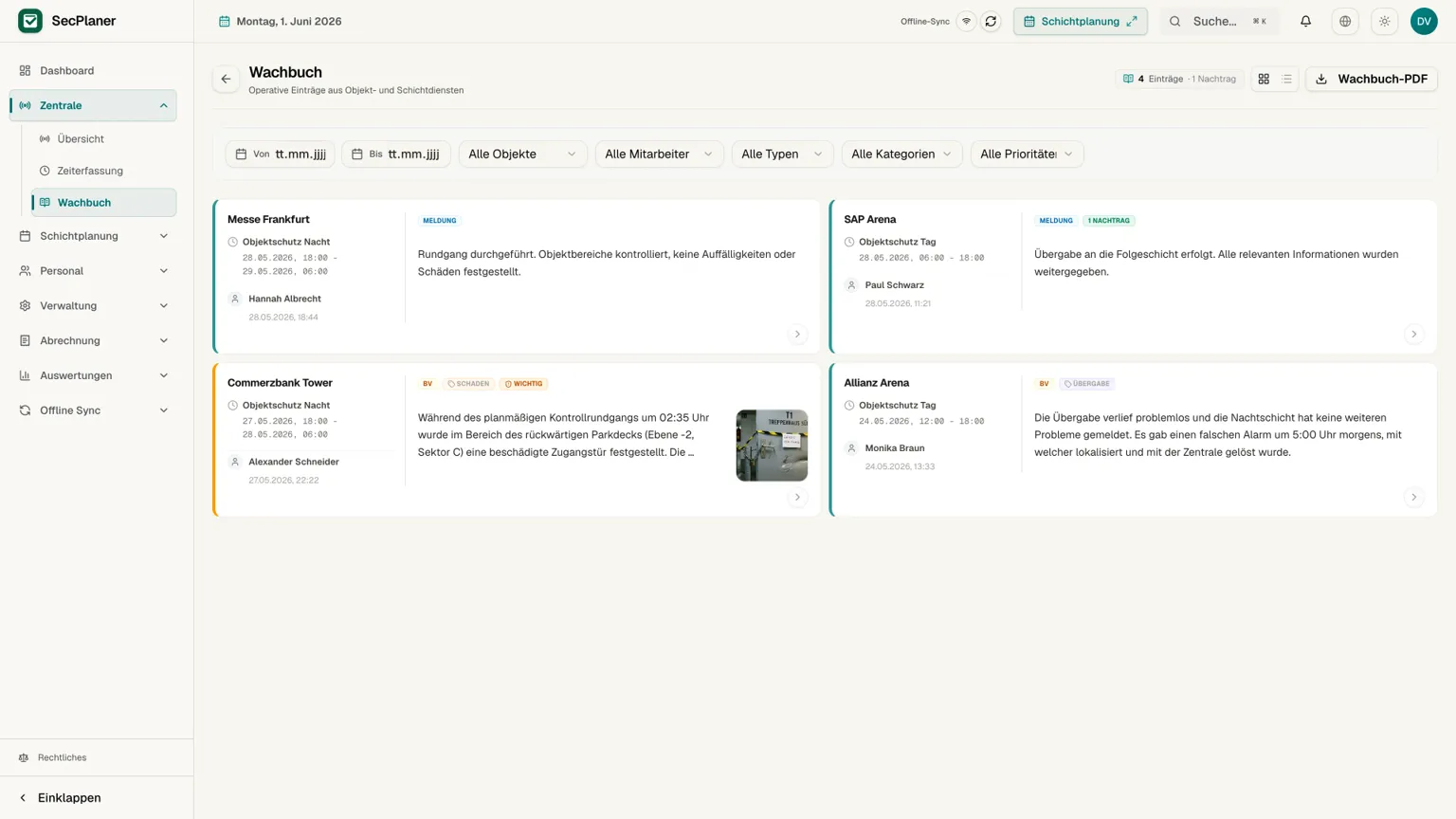
Task: Open SAP Arena entry arrow
Action: point(1413,334)
